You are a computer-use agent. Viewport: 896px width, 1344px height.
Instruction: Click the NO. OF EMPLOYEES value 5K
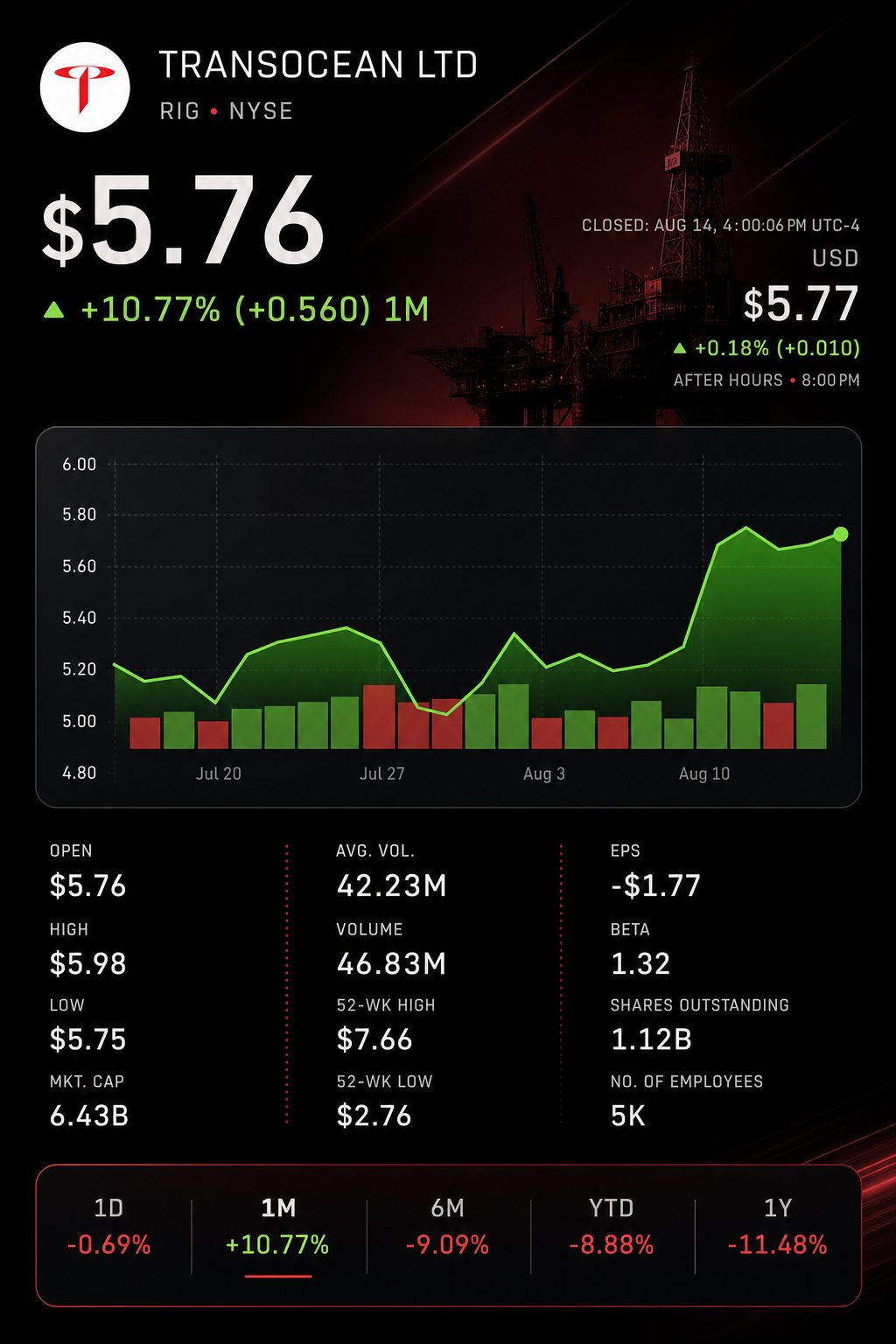click(628, 1116)
